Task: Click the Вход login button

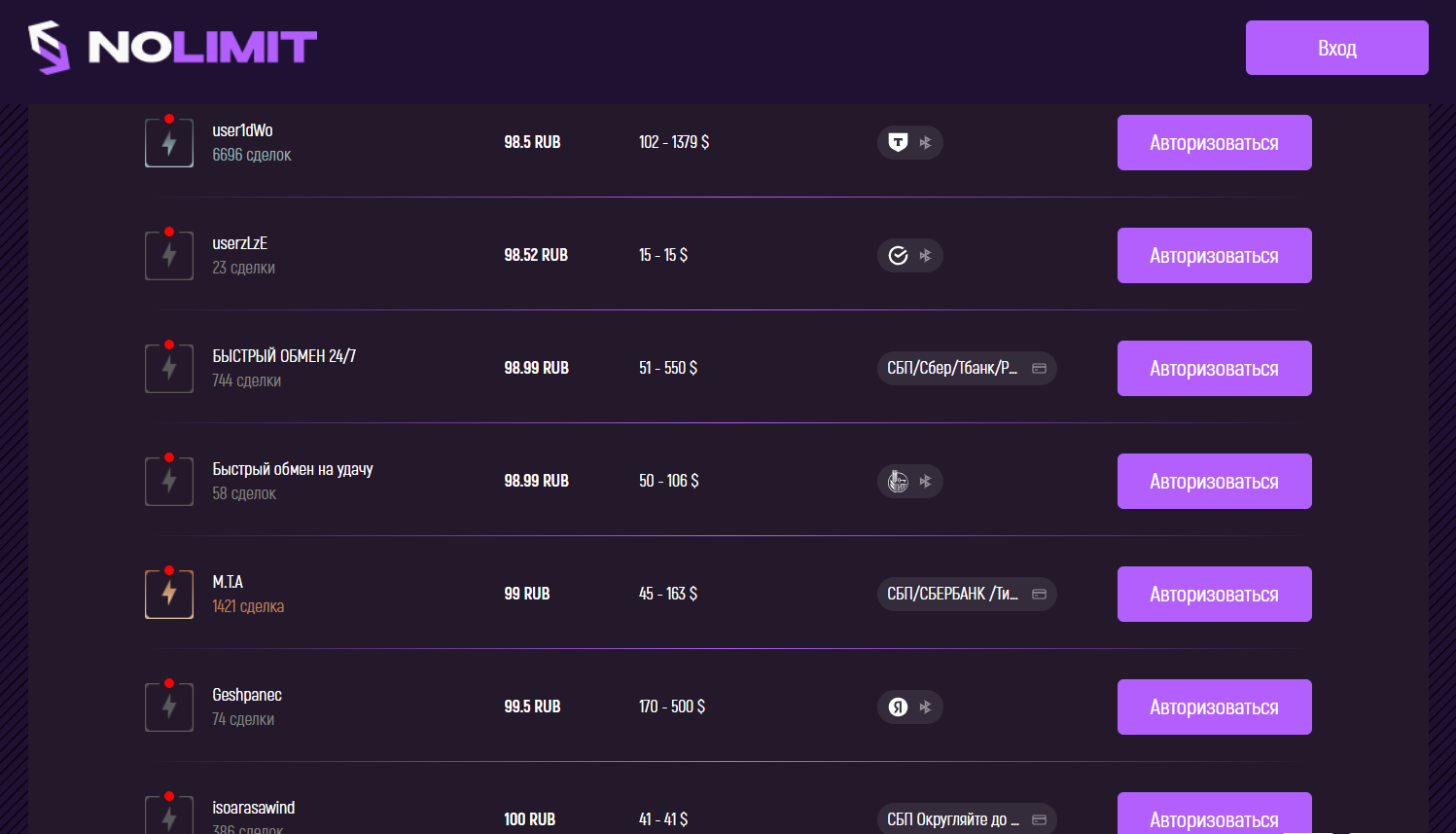Action: [x=1336, y=48]
